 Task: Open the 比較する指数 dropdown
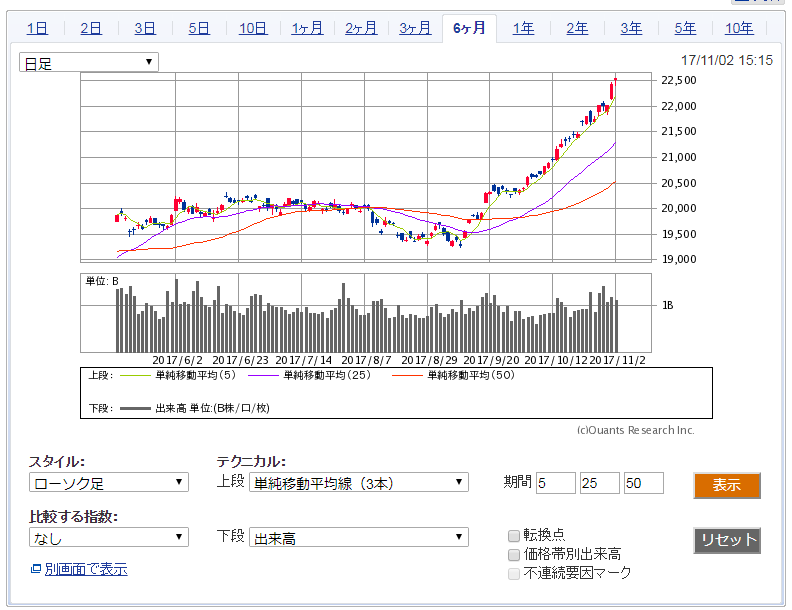(x=108, y=538)
